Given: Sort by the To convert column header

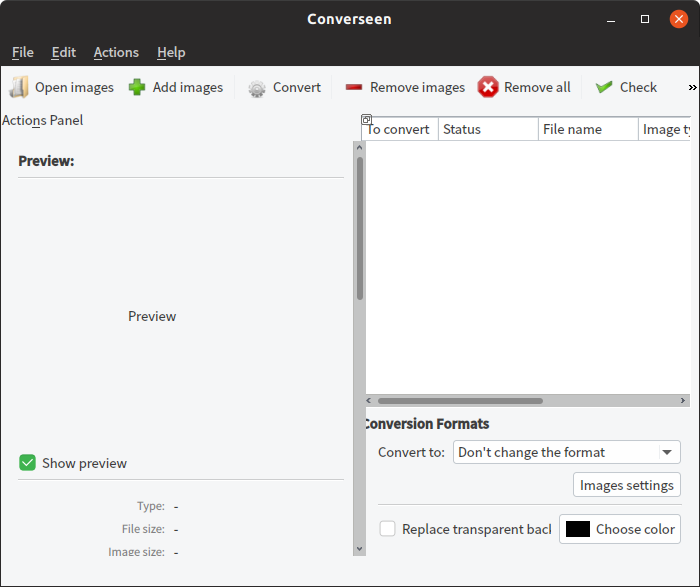Looking at the screenshot, I should [x=400, y=129].
